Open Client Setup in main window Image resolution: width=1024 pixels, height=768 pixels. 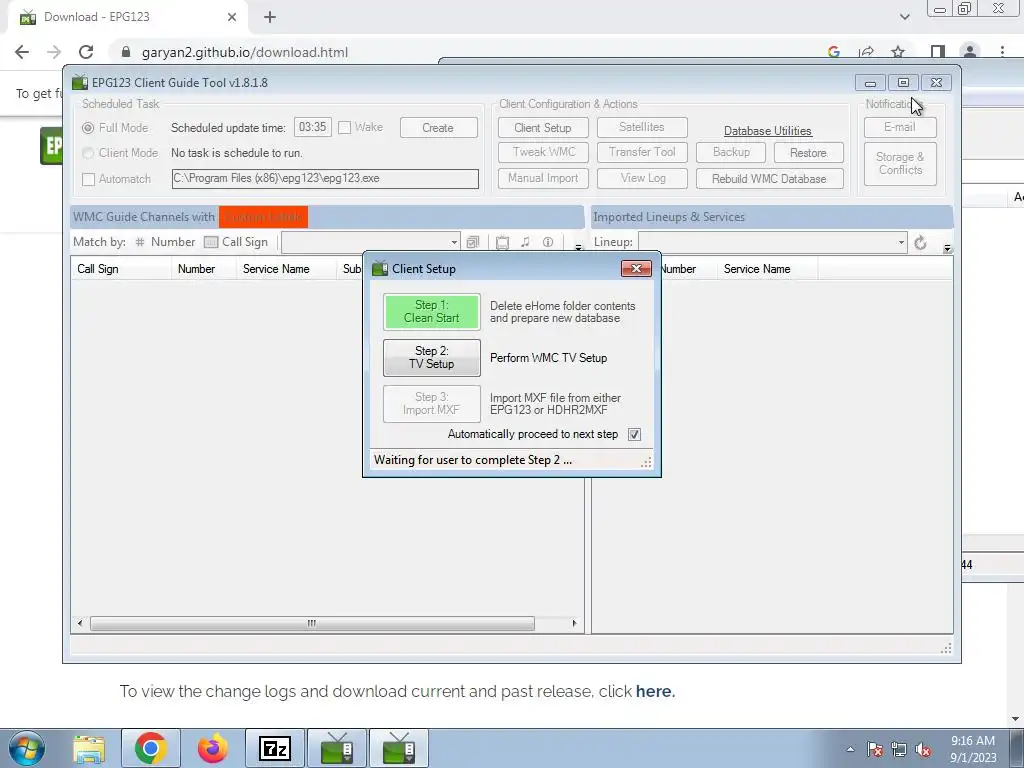(543, 128)
